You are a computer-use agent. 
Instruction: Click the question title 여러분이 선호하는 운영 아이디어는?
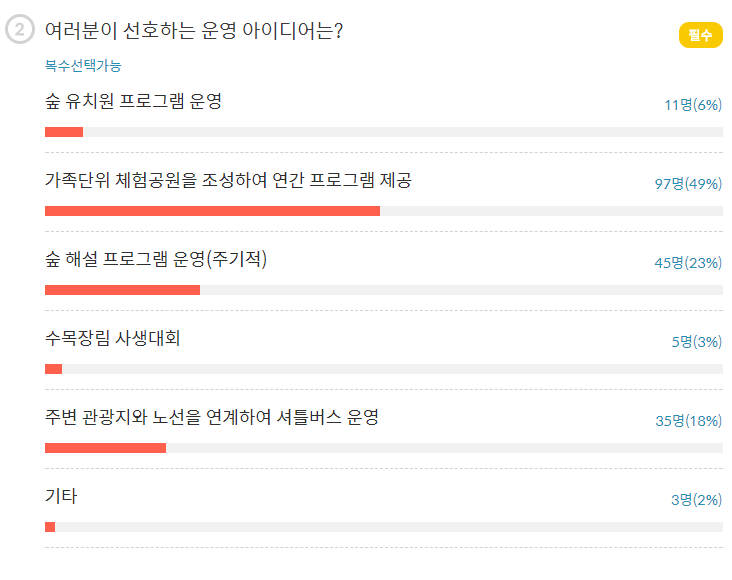(x=195, y=31)
